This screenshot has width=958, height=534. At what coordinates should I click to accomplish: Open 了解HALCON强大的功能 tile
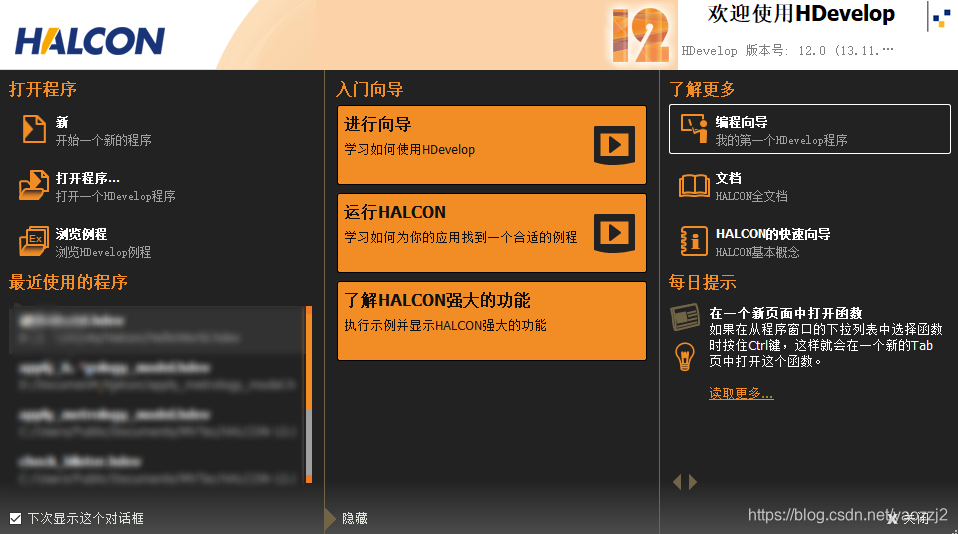492,321
